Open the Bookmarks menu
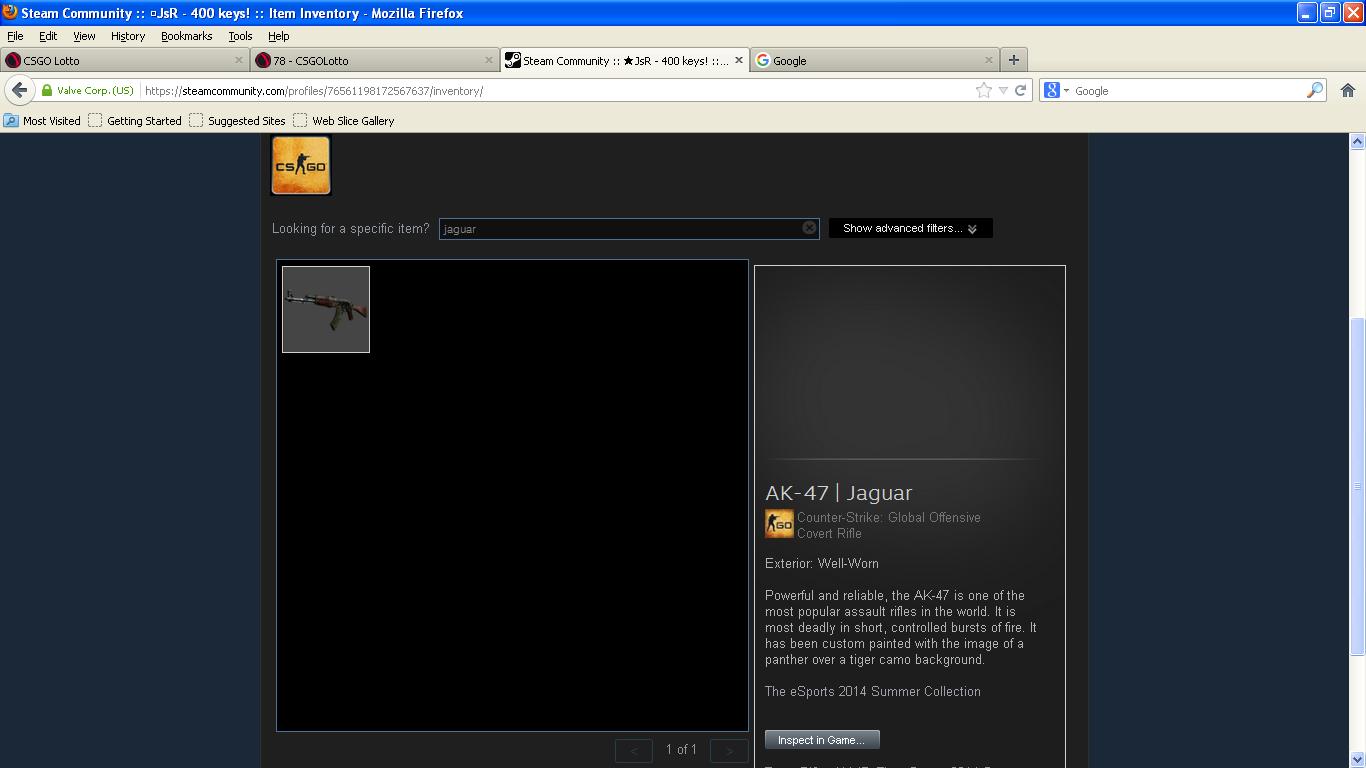The image size is (1366, 768). click(x=186, y=36)
